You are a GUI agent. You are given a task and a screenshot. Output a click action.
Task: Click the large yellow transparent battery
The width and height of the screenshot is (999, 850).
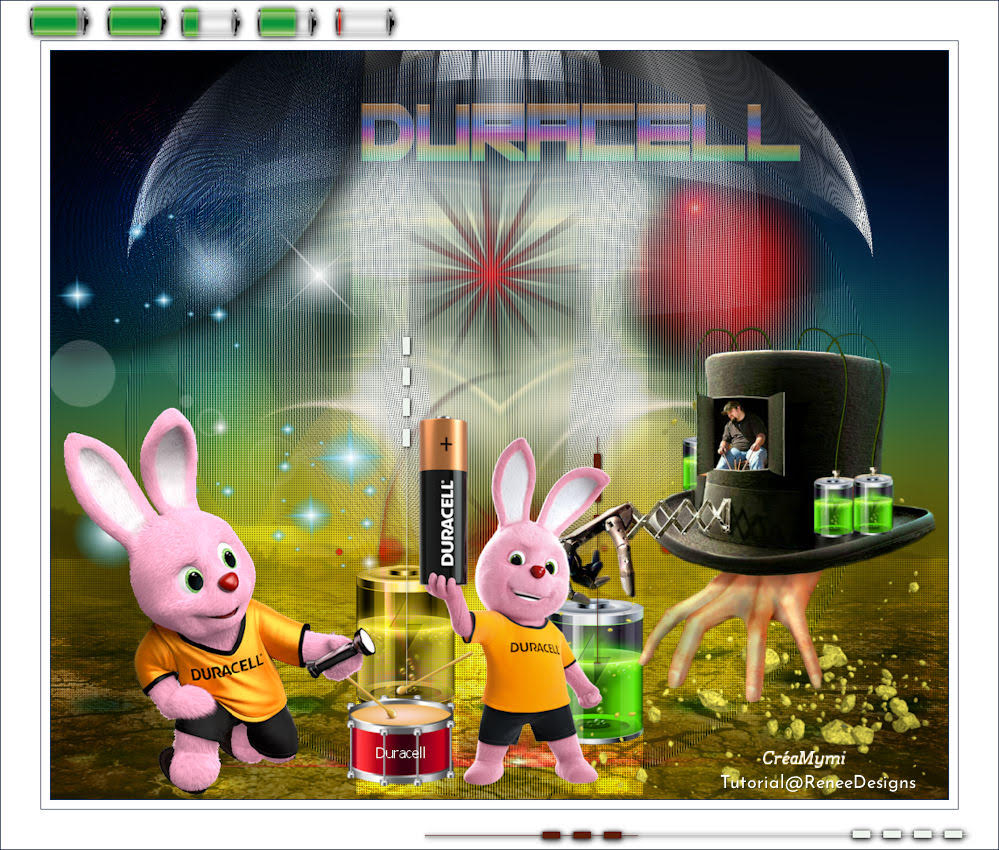coord(403,634)
